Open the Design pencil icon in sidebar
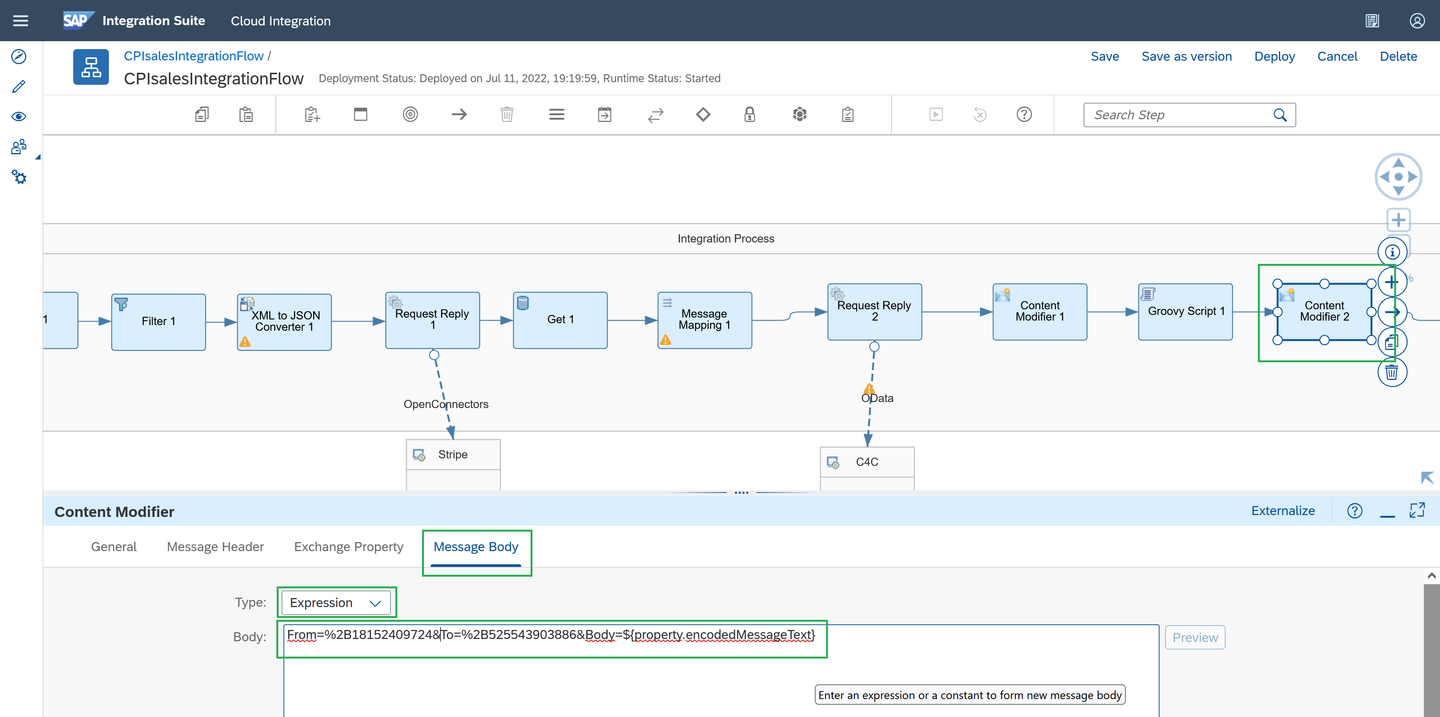Viewport: 1440px width, 717px height. point(18,87)
